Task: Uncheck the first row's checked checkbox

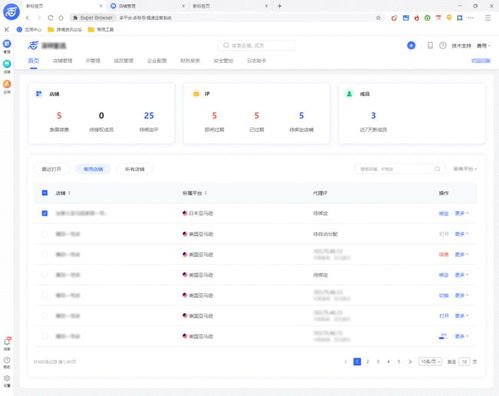Action: pos(45,213)
